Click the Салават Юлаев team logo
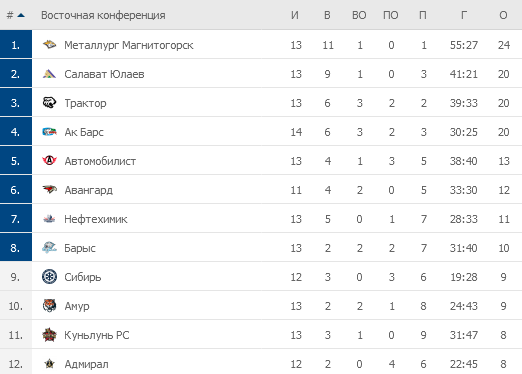 (49, 74)
